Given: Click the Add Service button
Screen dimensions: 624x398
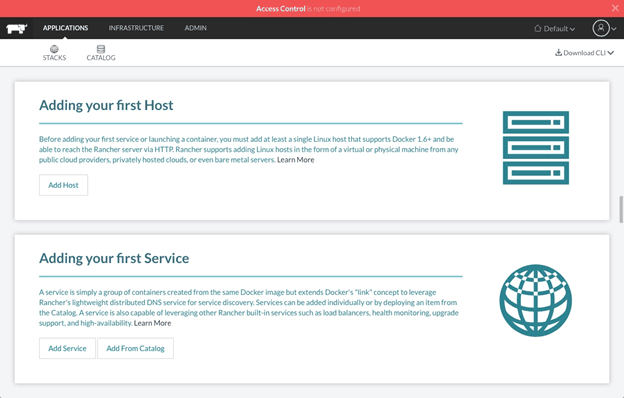Looking at the screenshot, I should coord(67,348).
